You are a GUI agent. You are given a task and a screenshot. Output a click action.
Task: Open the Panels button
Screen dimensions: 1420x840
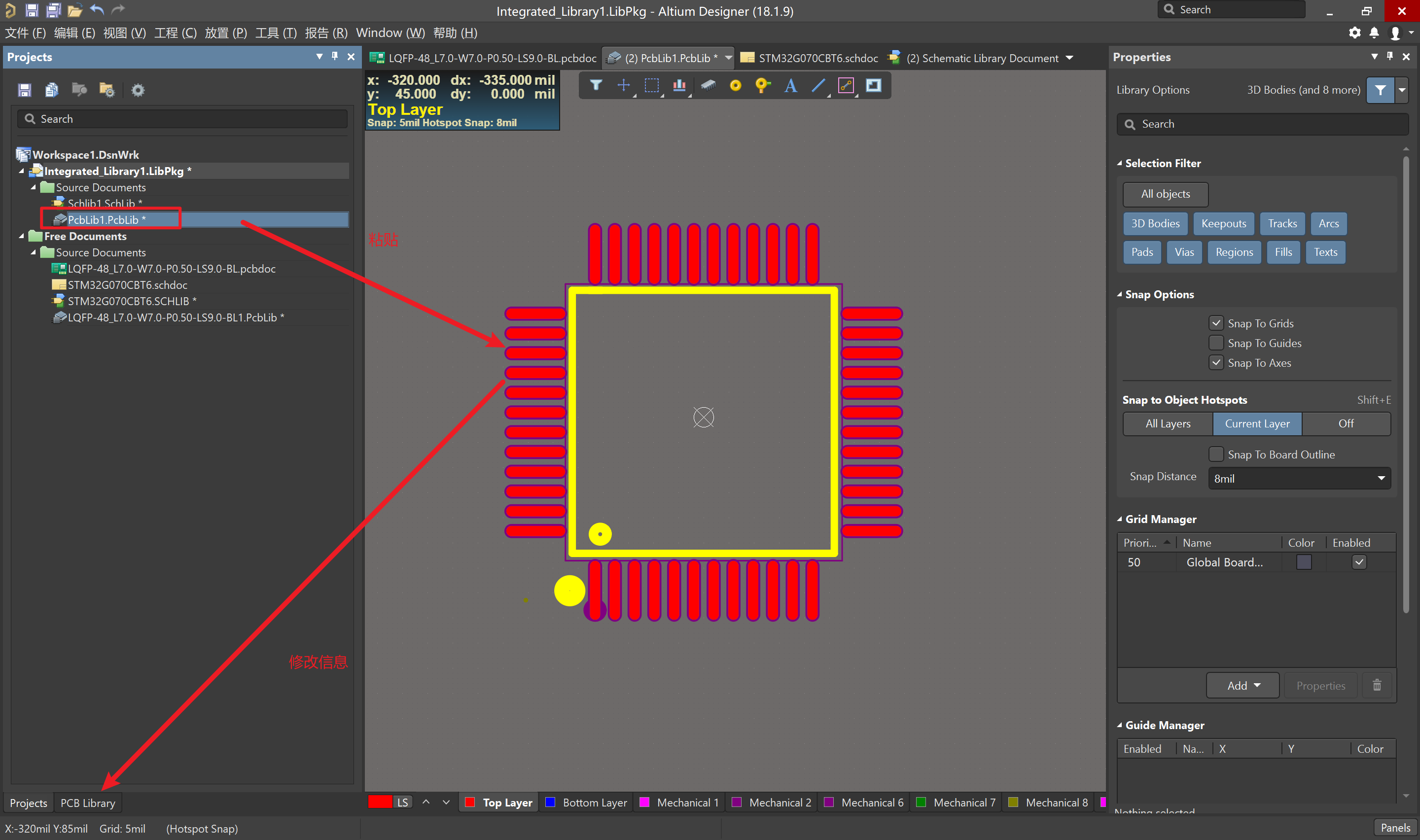coord(1395,828)
